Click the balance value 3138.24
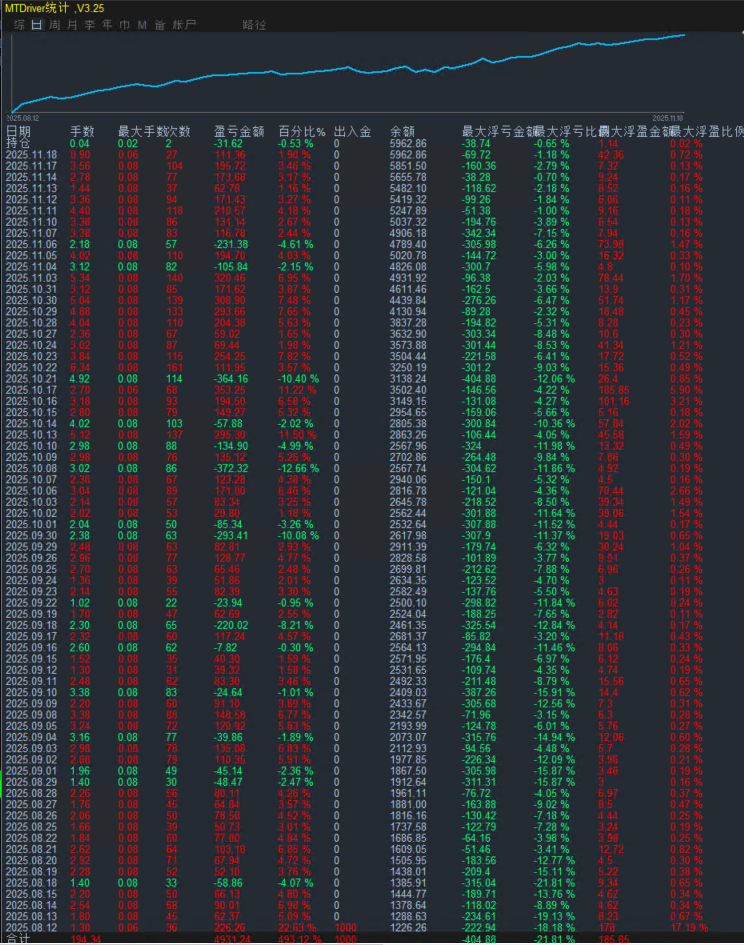This screenshot has width=744, height=945. coord(408,379)
